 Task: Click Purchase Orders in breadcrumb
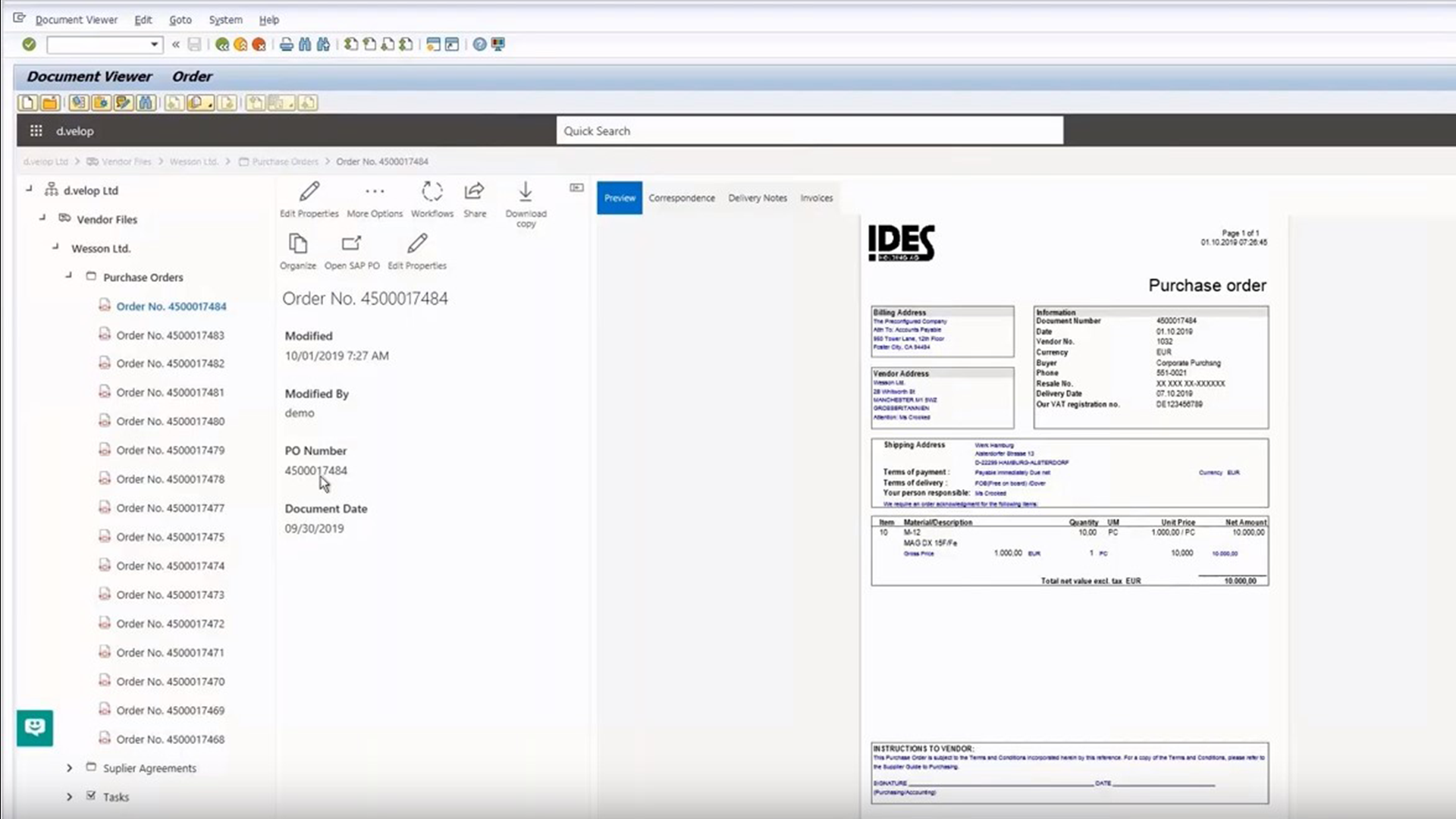[285, 162]
